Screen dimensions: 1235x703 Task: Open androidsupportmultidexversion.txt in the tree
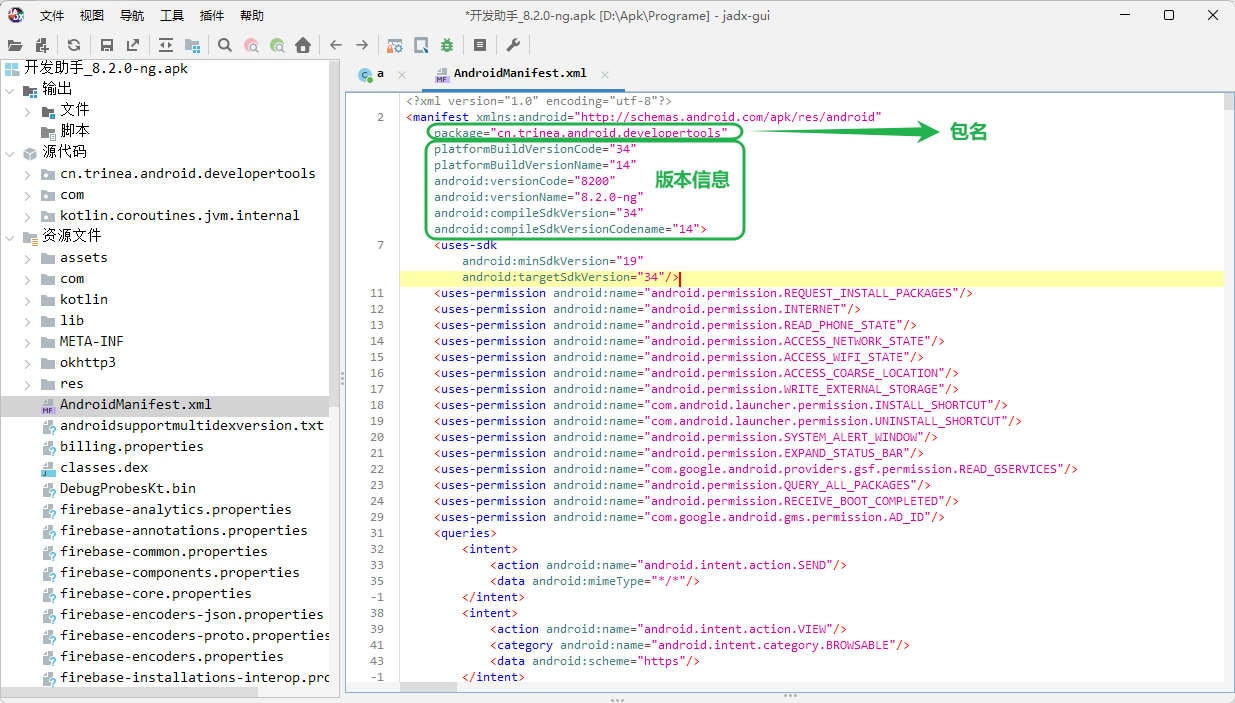(x=192, y=425)
